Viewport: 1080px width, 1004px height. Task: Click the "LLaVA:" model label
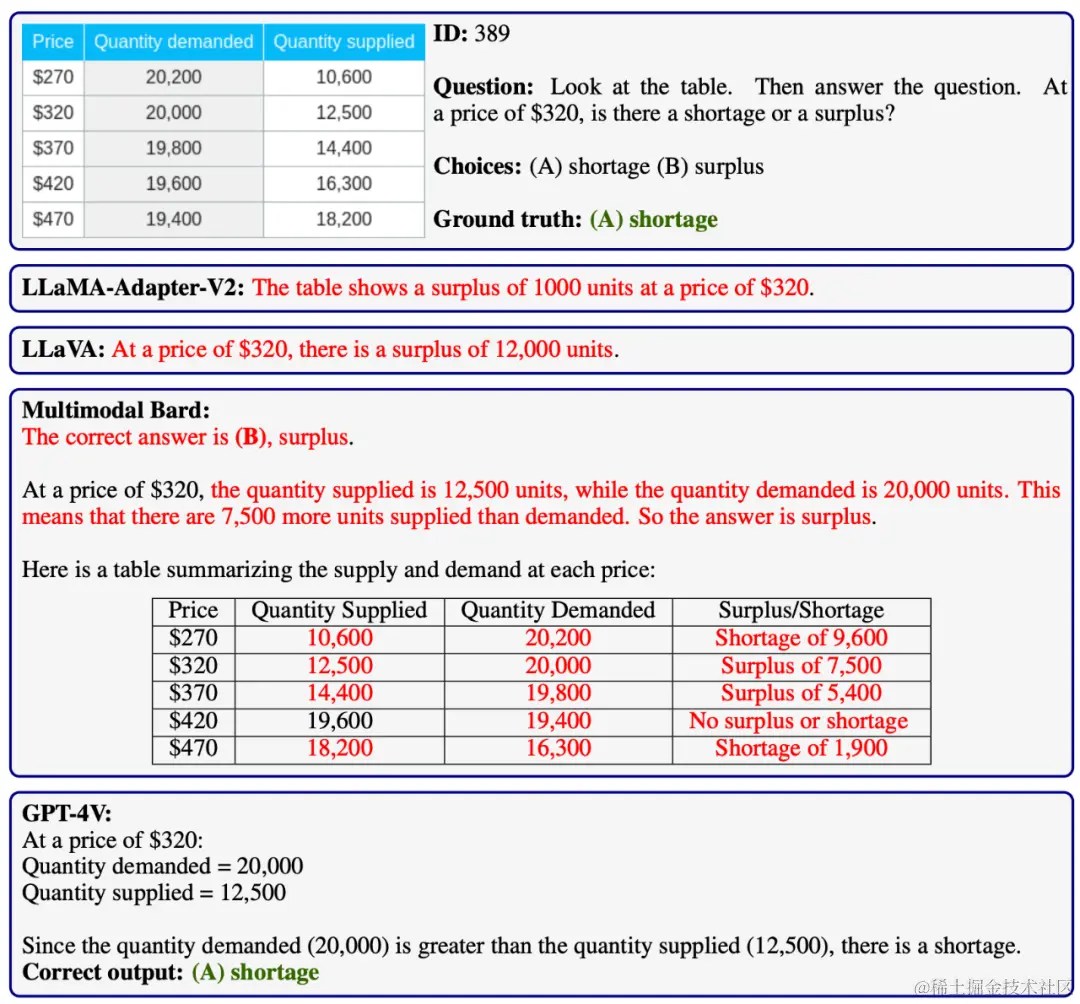pyautogui.click(x=63, y=350)
